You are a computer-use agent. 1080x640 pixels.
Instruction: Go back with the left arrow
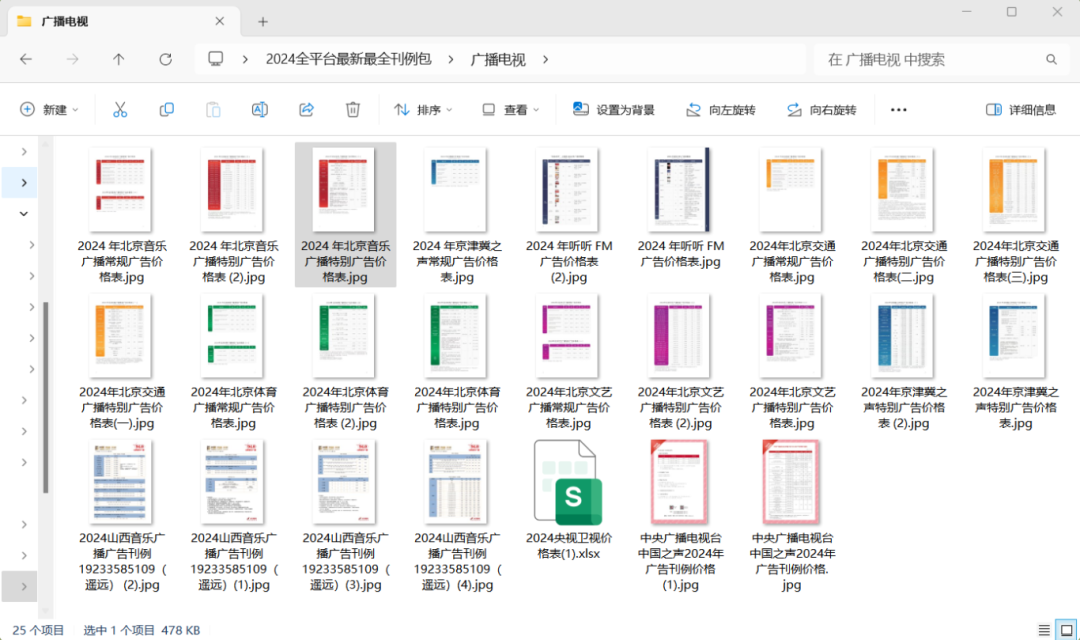[x=26, y=59]
